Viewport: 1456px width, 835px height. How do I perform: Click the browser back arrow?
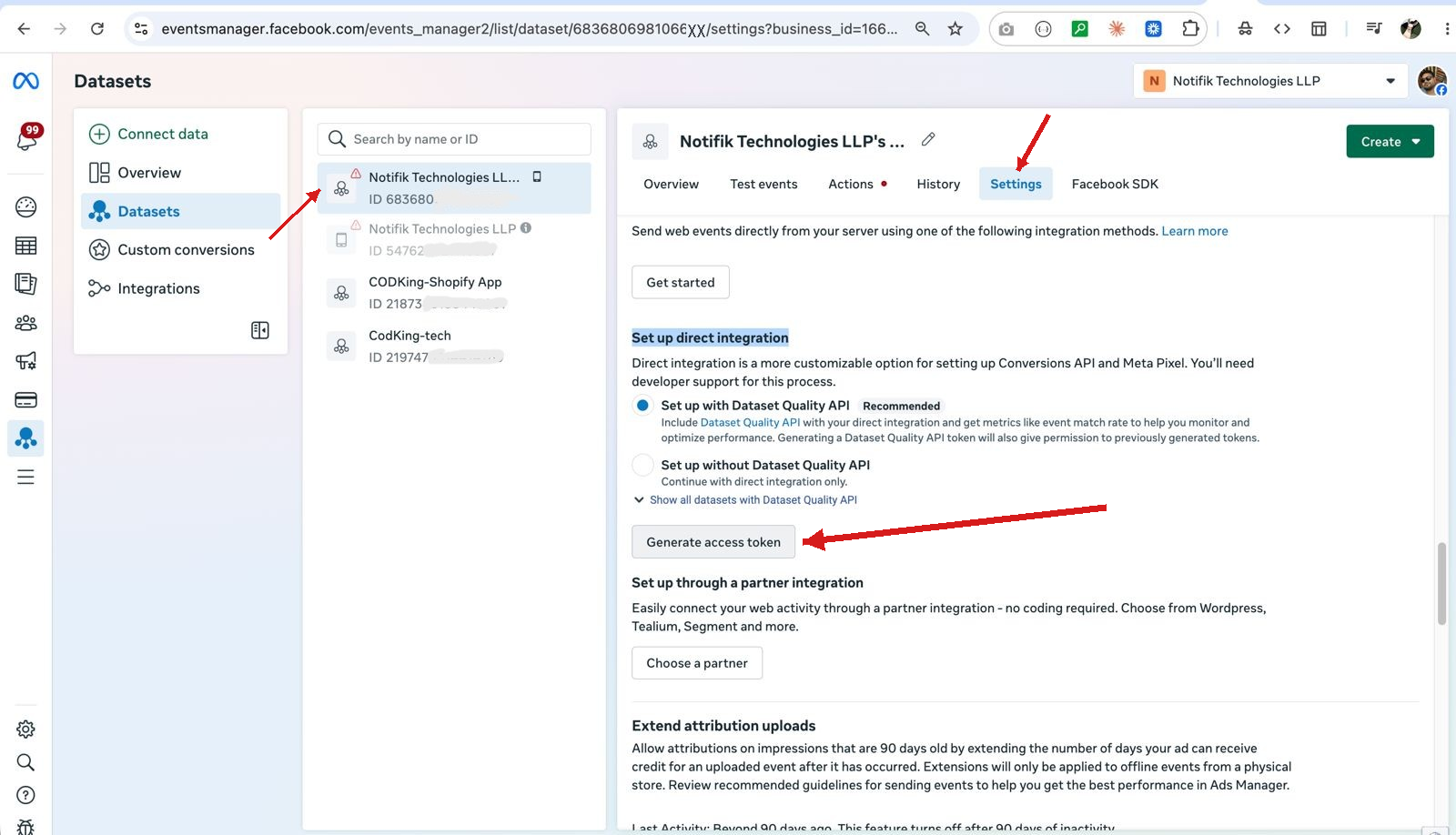click(24, 29)
